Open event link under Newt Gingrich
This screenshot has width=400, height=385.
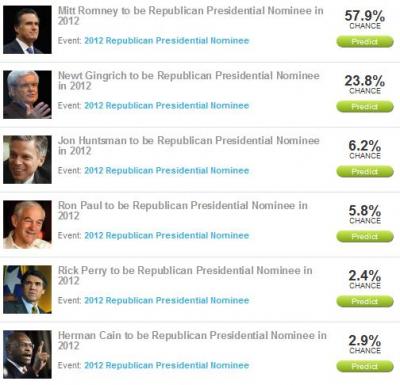tap(167, 106)
